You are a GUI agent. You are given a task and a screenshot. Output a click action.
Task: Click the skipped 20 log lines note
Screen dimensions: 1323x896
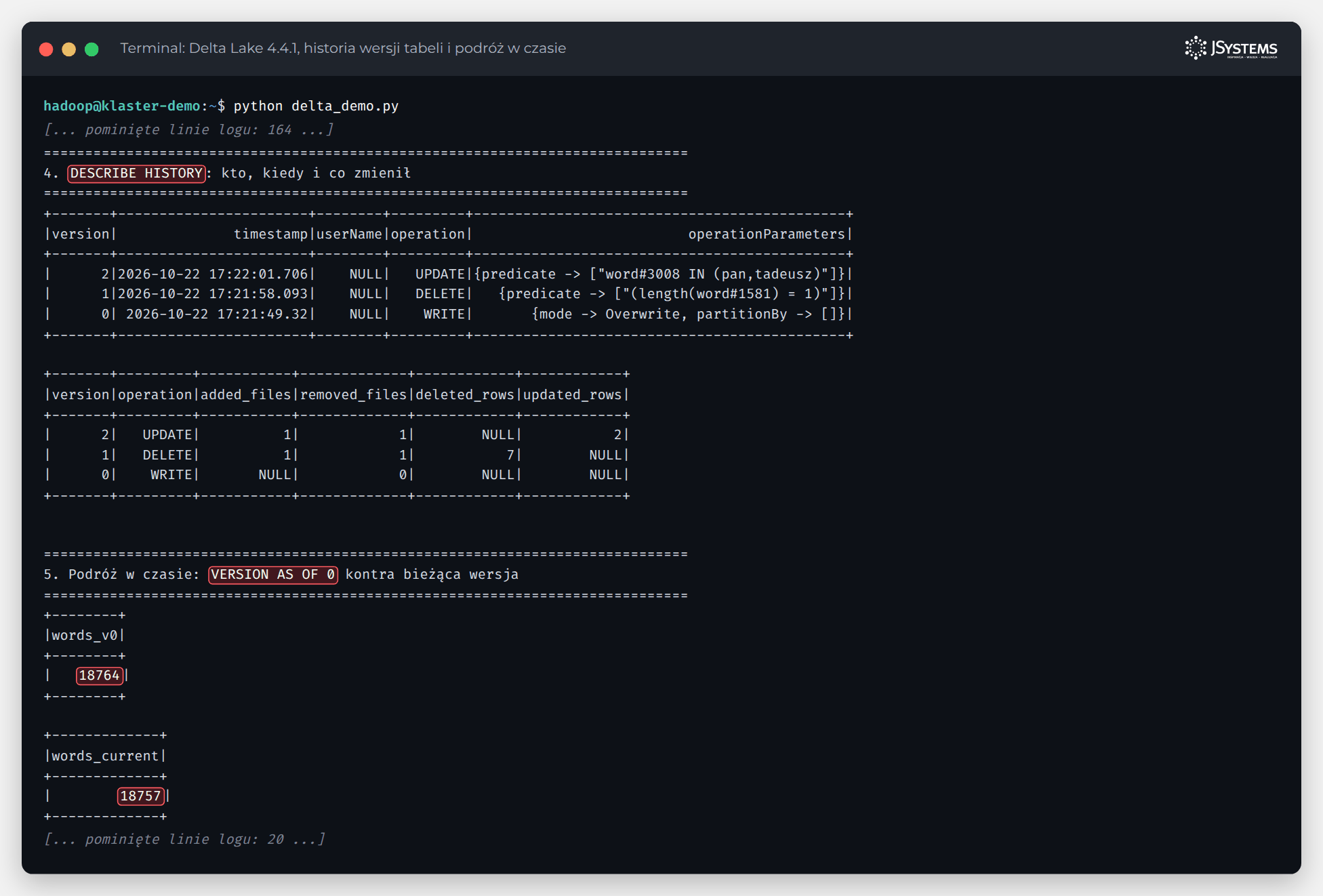pyautogui.click(x=185, y=839)
